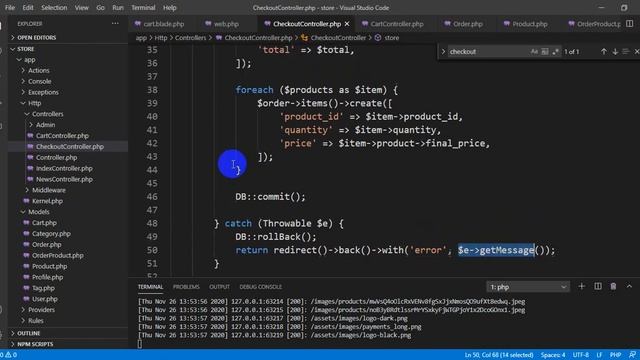Go to next find match arrow
The height and width of the screenshot is (360, 640).
(x=615, y=51)
